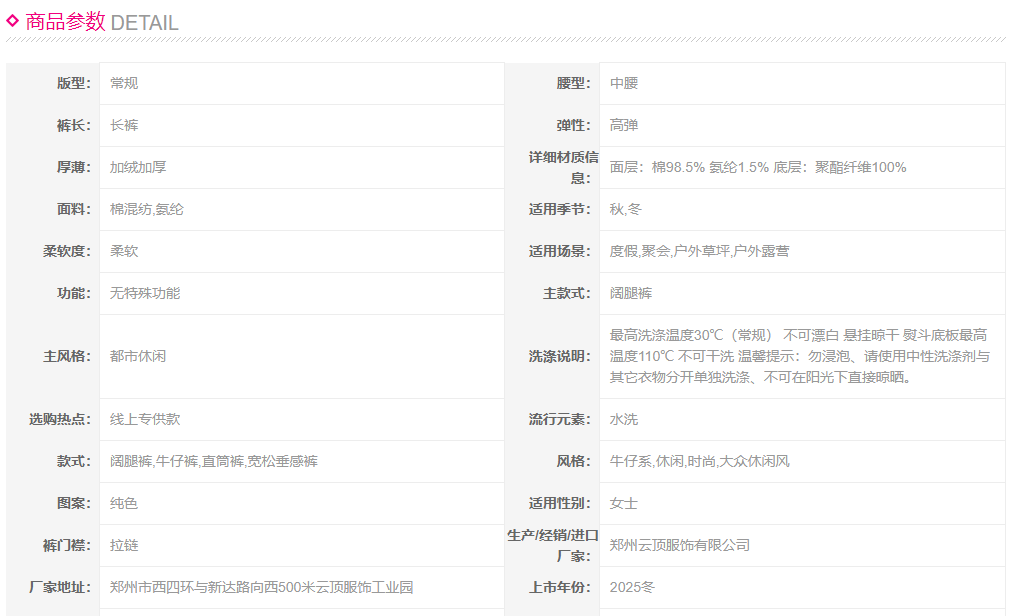Select the 流行元素 value 水洗
The height and width of the screenshot is (616, 1017).
(x=624, y=419)
